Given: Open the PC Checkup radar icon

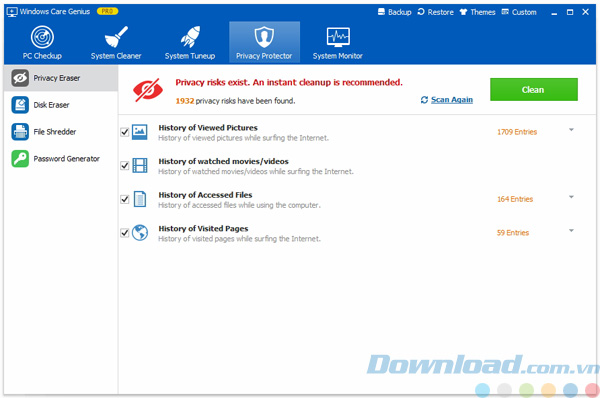Looking at the screenshot, I should [x=42, y=37].
